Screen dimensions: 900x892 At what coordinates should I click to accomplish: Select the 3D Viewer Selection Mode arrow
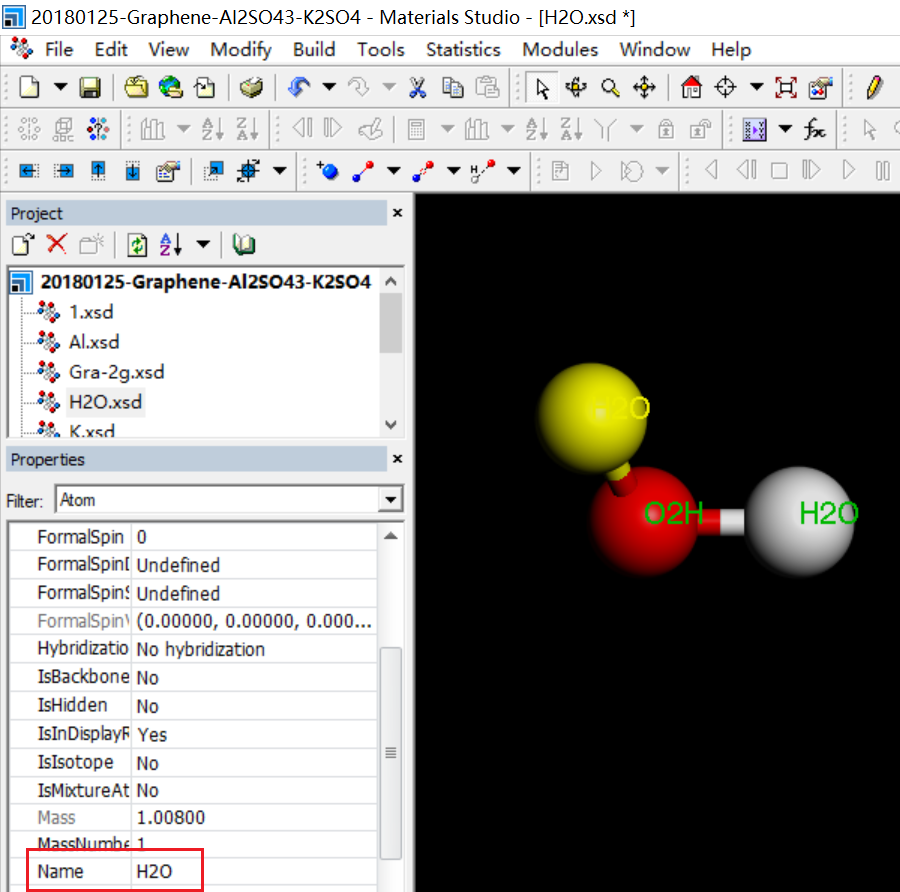(x=542, y=88)
